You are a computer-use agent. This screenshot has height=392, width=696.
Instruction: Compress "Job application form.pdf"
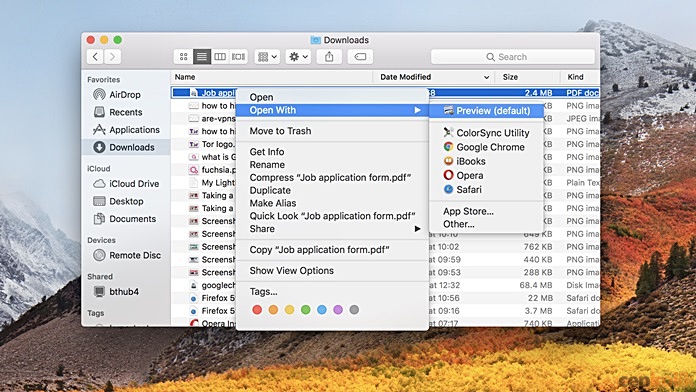coord(332,178)
